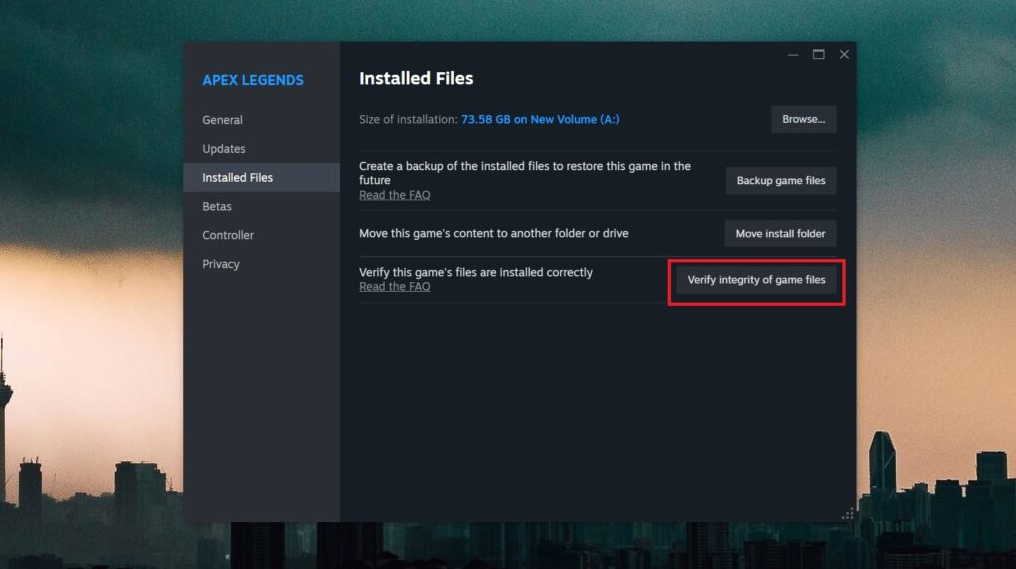Open Read the FAQ link under verify description
This screenshot has width=1016, height=569.
394,287
